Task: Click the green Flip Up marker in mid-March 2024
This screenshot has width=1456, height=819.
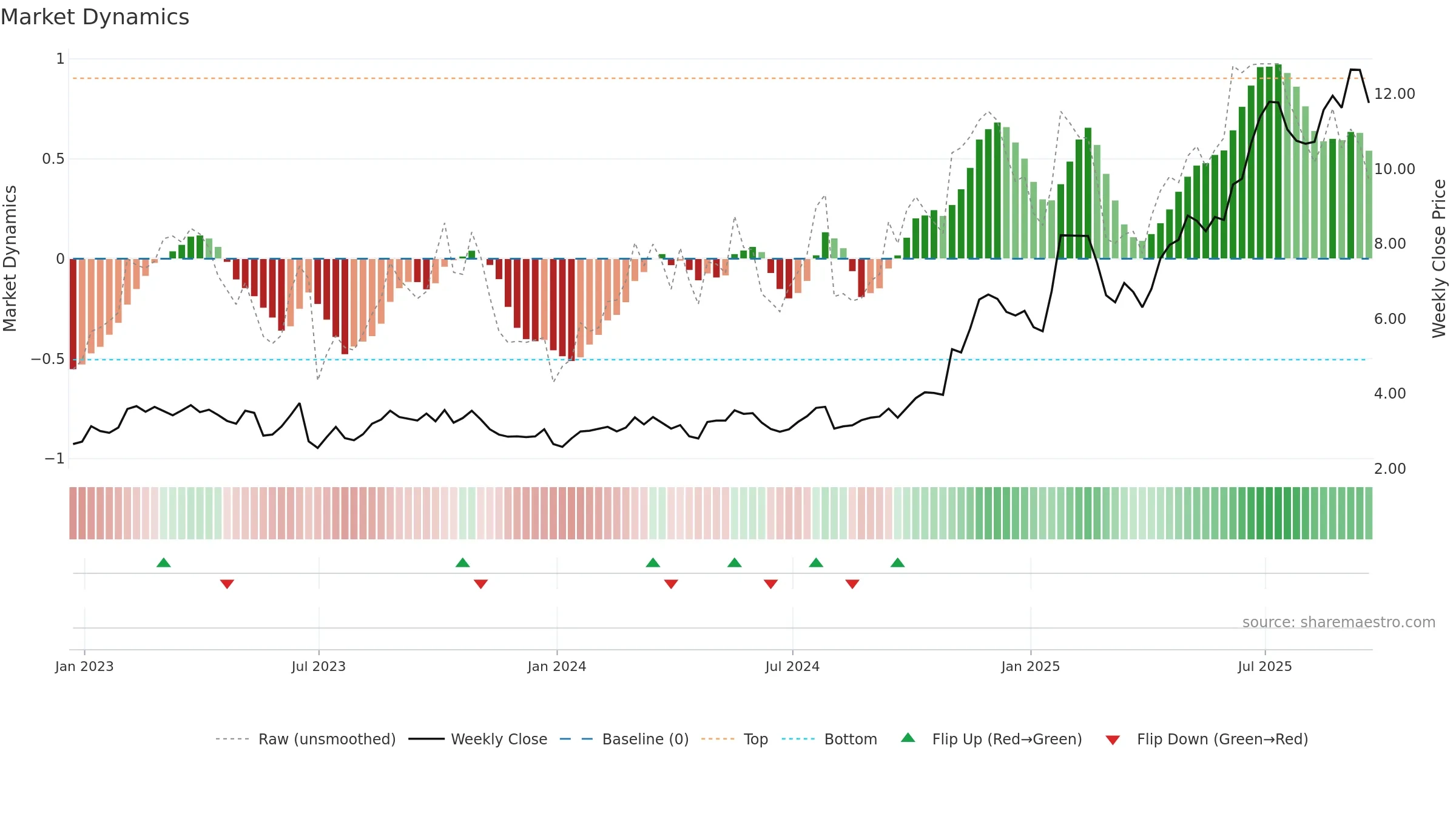Action: tap(653, 562)
